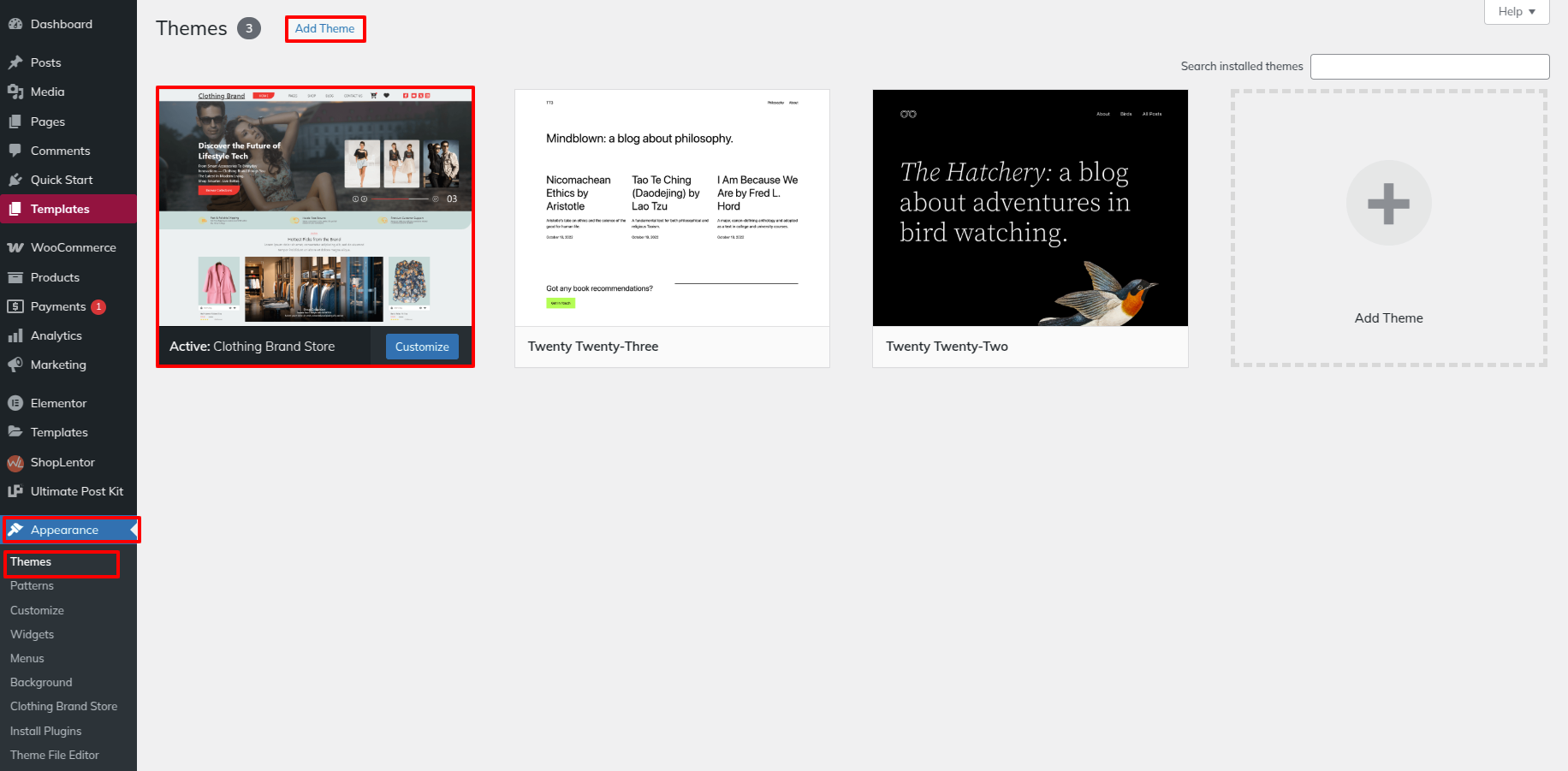The width and height of the screenshot is (1568, 771).
Task: Click the Add Theme button near title
Action: pos(324,28)
